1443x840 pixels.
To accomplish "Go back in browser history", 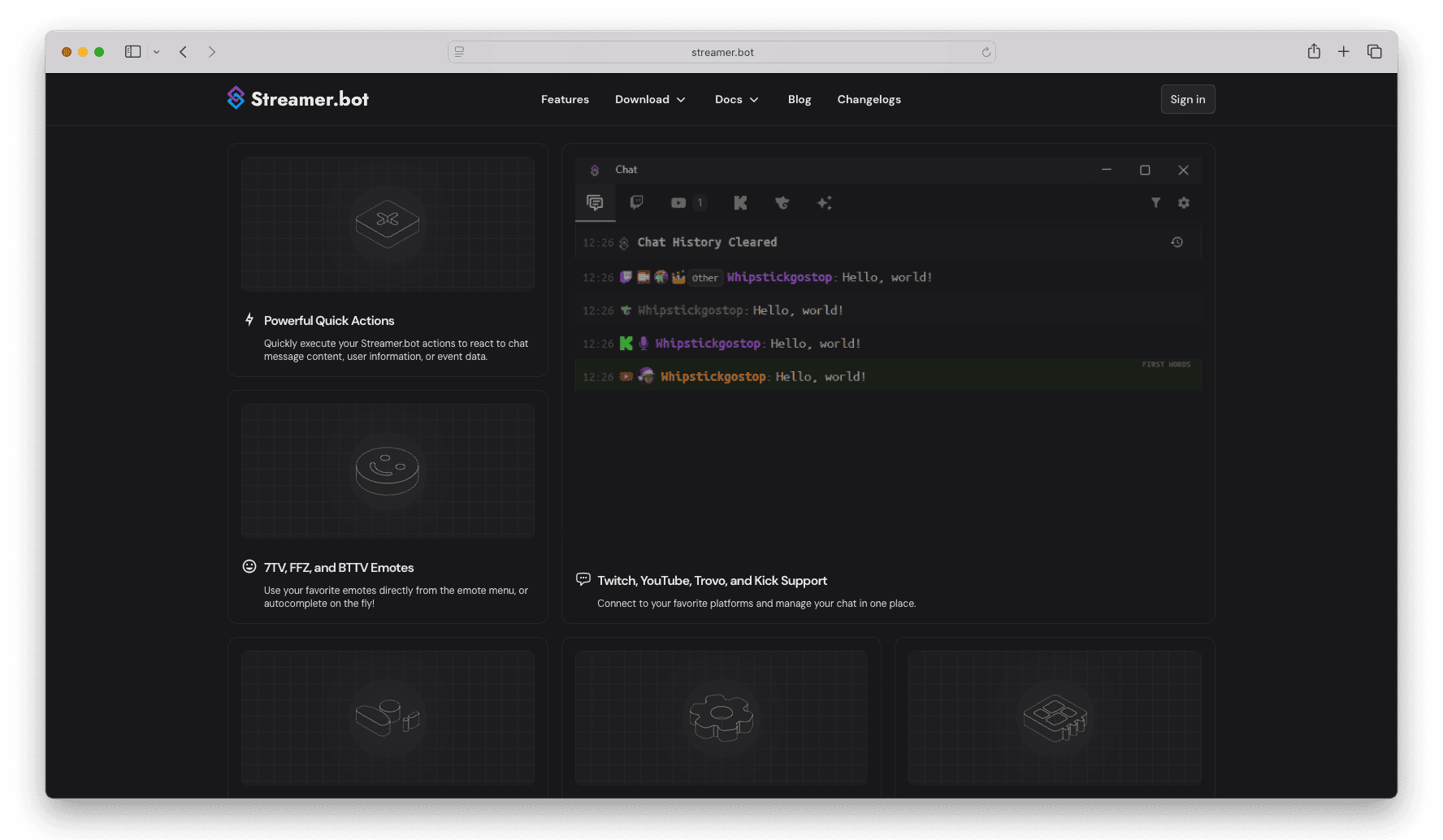I will click(184, 52).
